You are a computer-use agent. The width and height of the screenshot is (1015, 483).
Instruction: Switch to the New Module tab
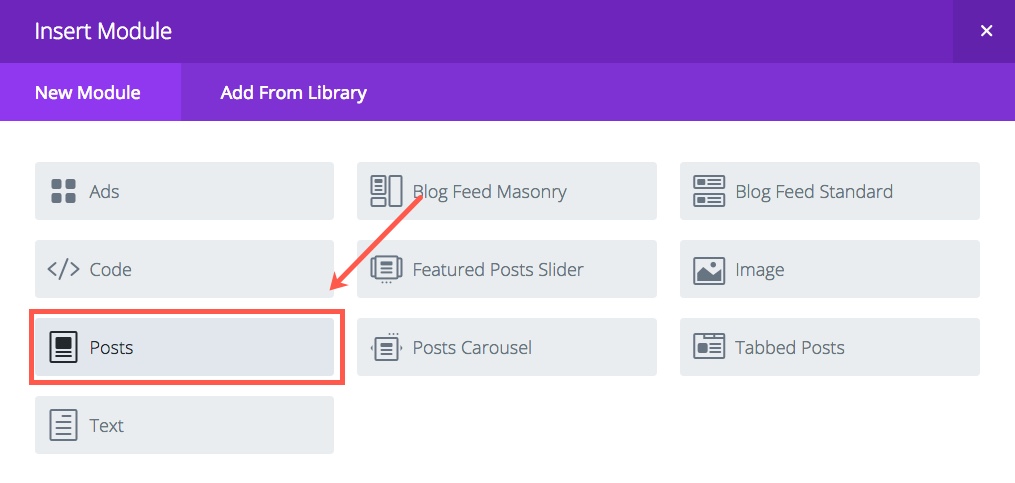[x=88, y=93]
